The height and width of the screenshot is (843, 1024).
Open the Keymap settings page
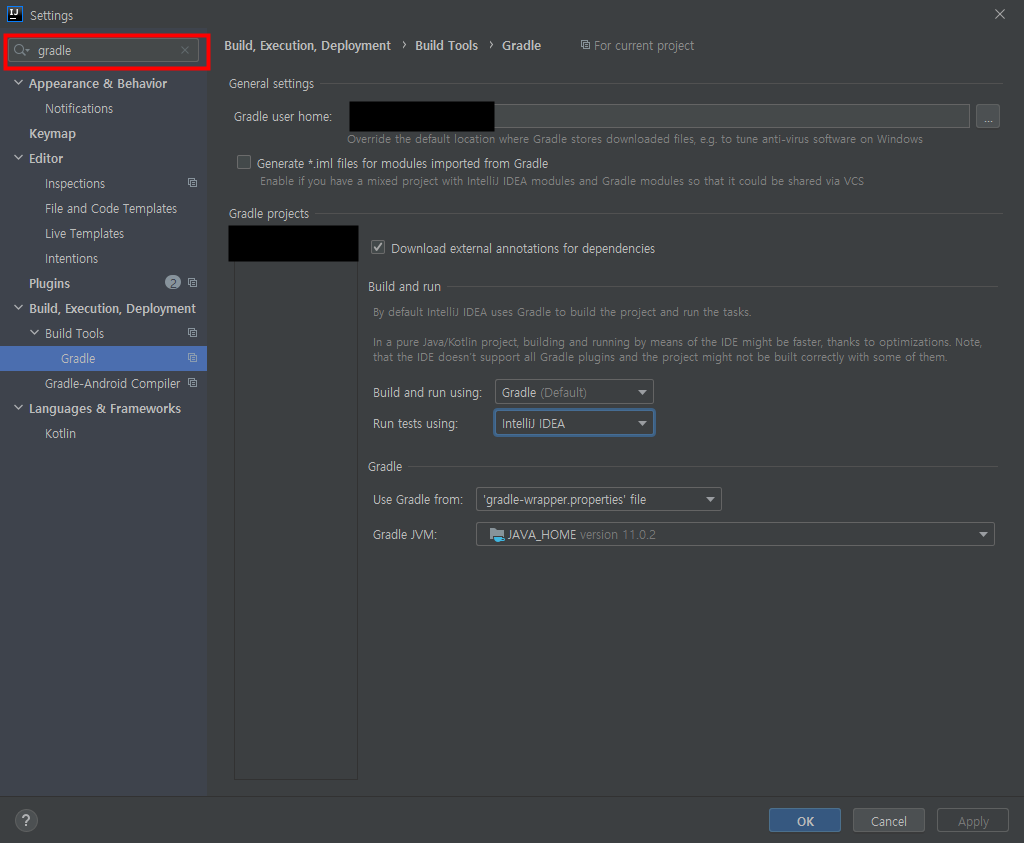[52, 133]
